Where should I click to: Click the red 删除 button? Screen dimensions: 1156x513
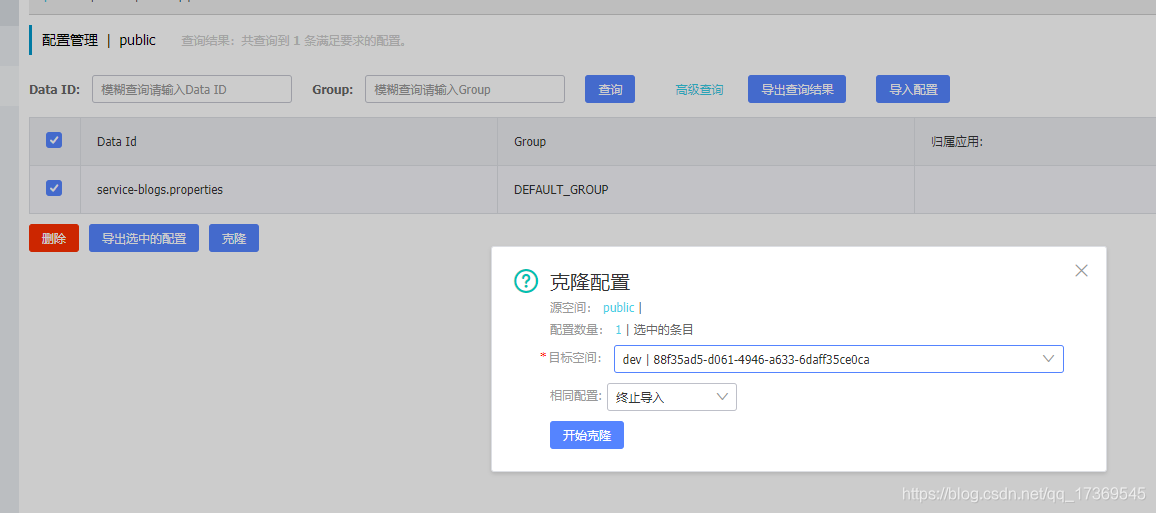54,238
